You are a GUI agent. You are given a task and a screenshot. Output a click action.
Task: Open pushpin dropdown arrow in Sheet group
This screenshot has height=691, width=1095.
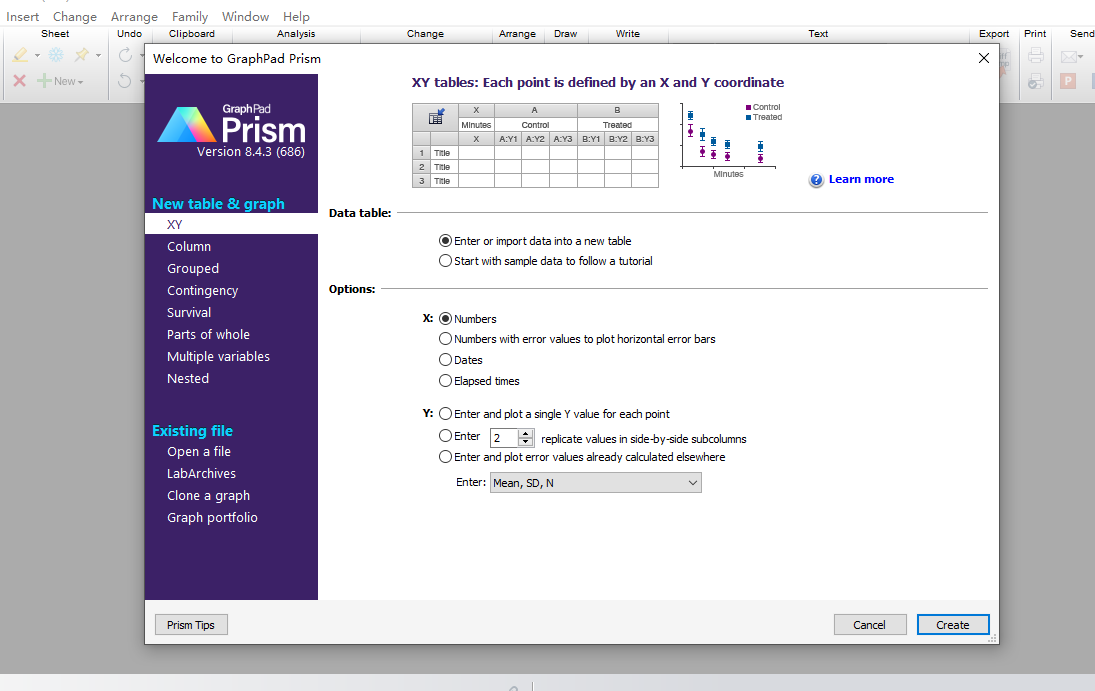pyautogui.click(x=98, y=55)
